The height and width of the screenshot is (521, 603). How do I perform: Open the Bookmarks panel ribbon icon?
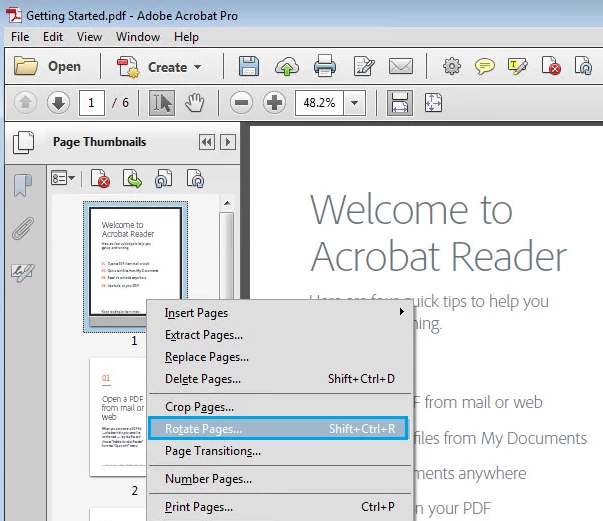pyautogui.click(x=23, y=185)
